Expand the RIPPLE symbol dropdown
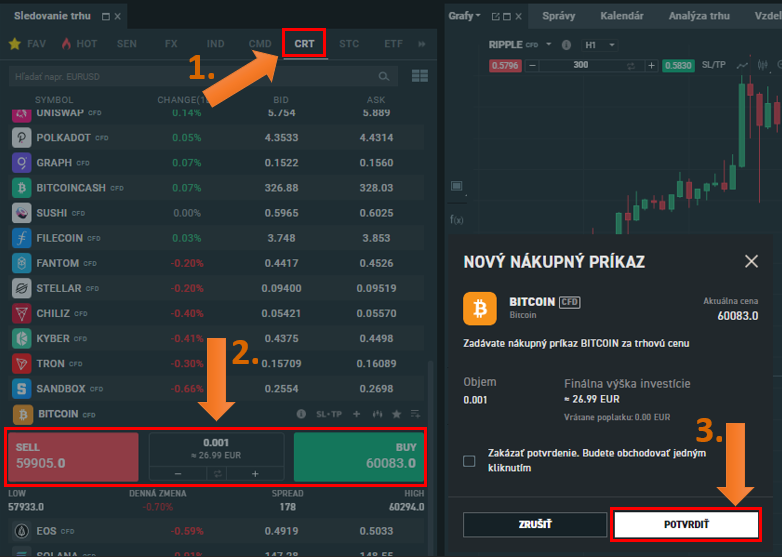 pyautogui.click(x=549, y=44)
